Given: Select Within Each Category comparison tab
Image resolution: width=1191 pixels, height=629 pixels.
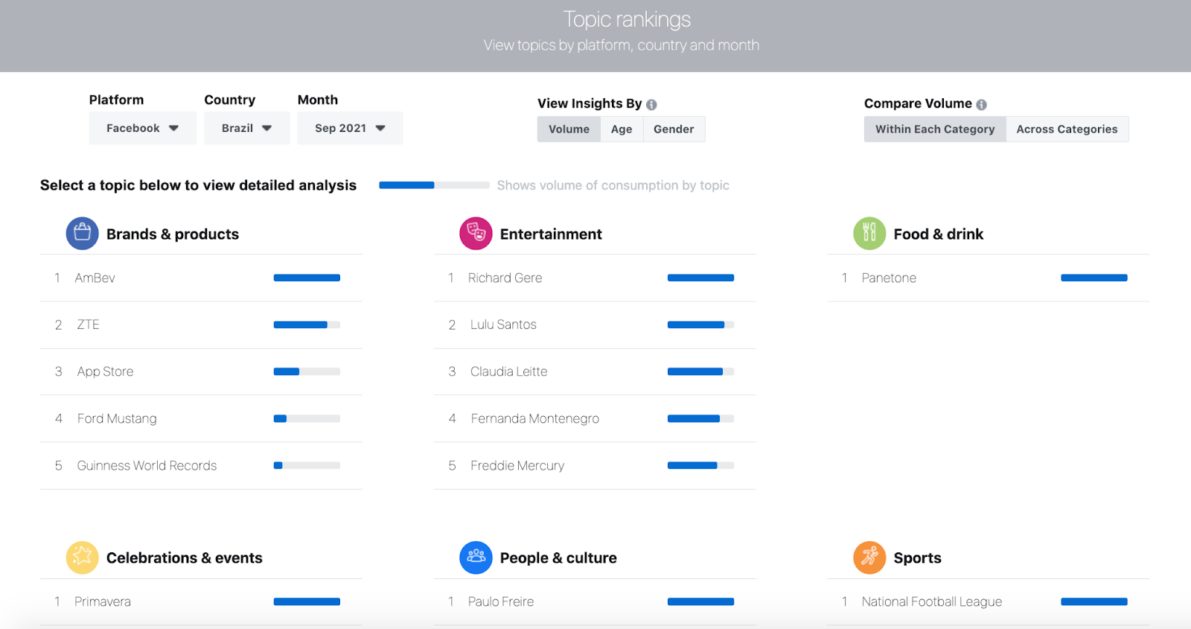Looking at the screenshot, I should tap(934, 129).
